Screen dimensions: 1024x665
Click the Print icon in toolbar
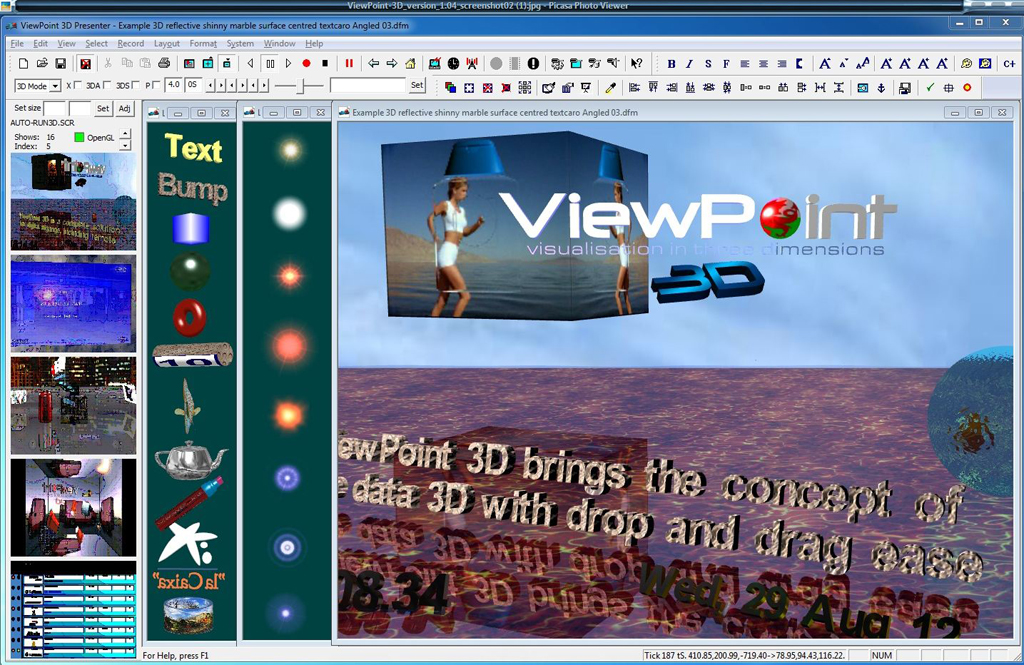[163, 64]
